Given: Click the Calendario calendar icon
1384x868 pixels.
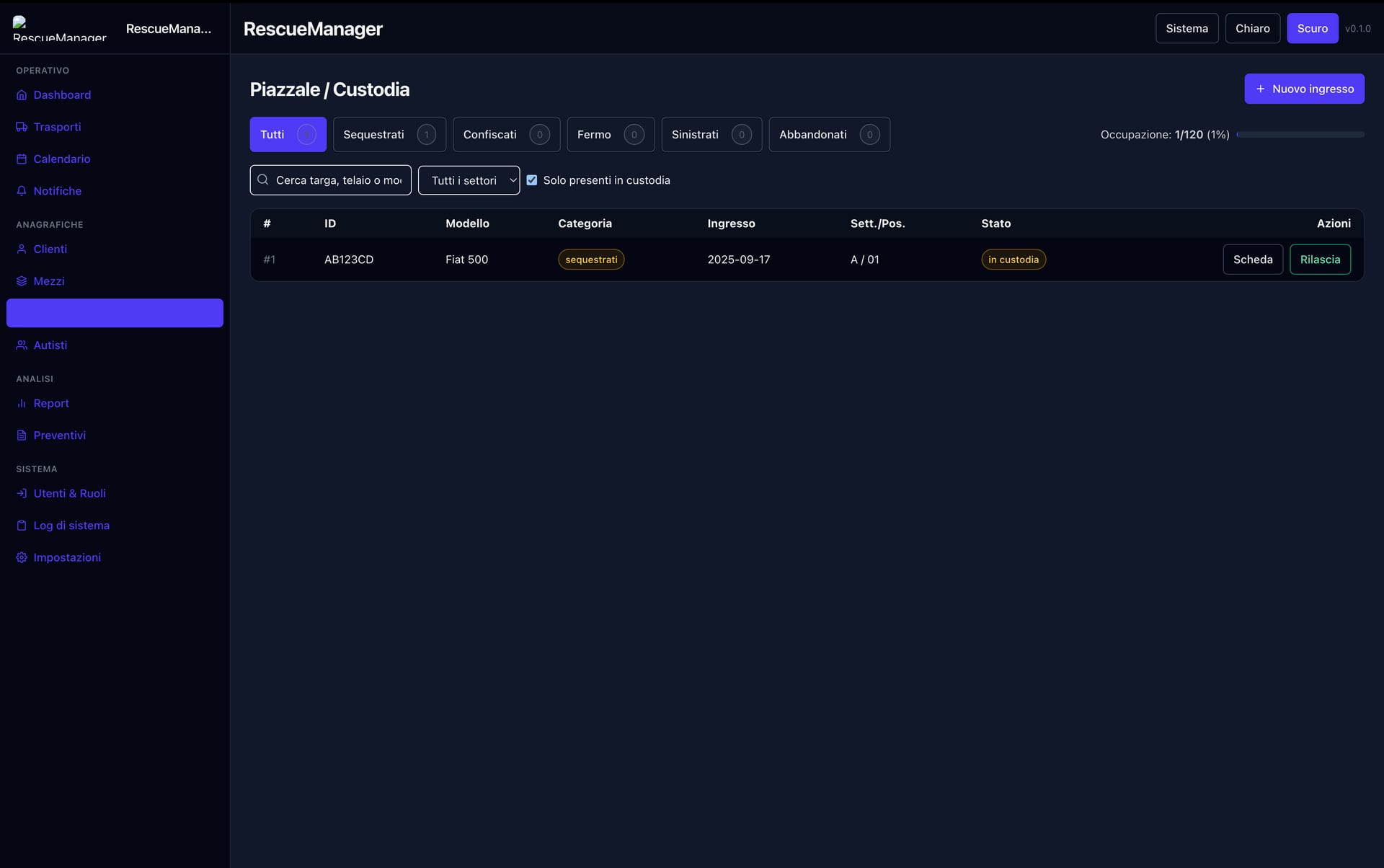Looking at the screenshot, I should click(22, 159).
